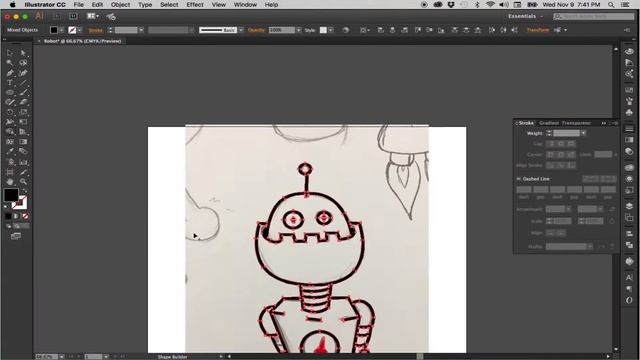Toggle the Dashed Line checkbox
The width and height of the screenshot is (640, 360).
pyautogui.click(x=518, y=179)
